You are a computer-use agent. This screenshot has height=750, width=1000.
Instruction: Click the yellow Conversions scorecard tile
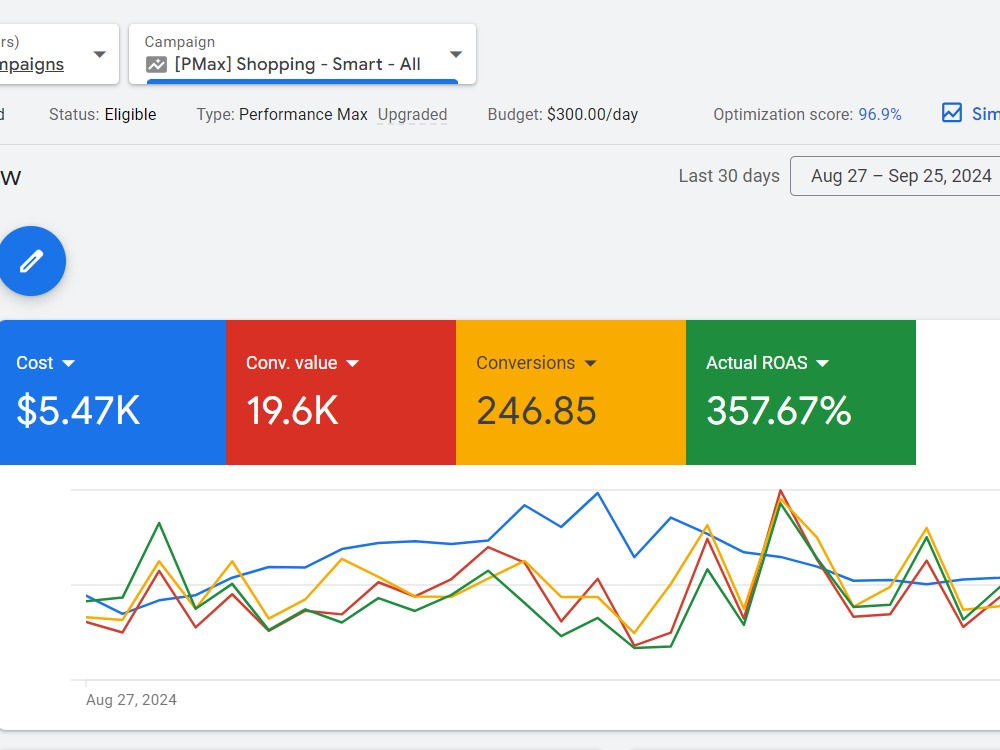[x=571, y=392]
